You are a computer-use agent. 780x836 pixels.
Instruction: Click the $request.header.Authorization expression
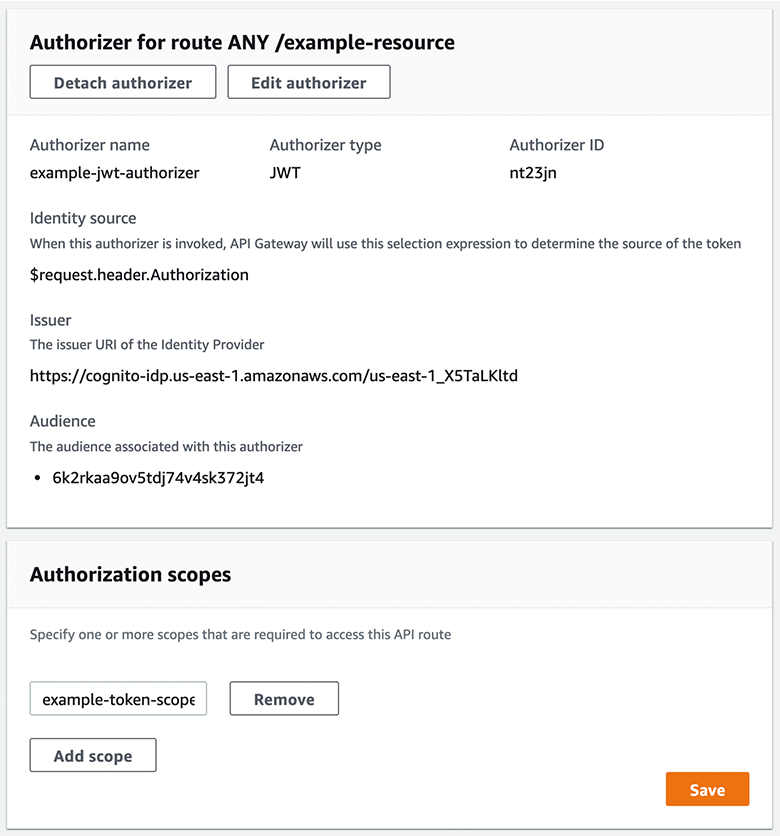click(x=139, y=274)
